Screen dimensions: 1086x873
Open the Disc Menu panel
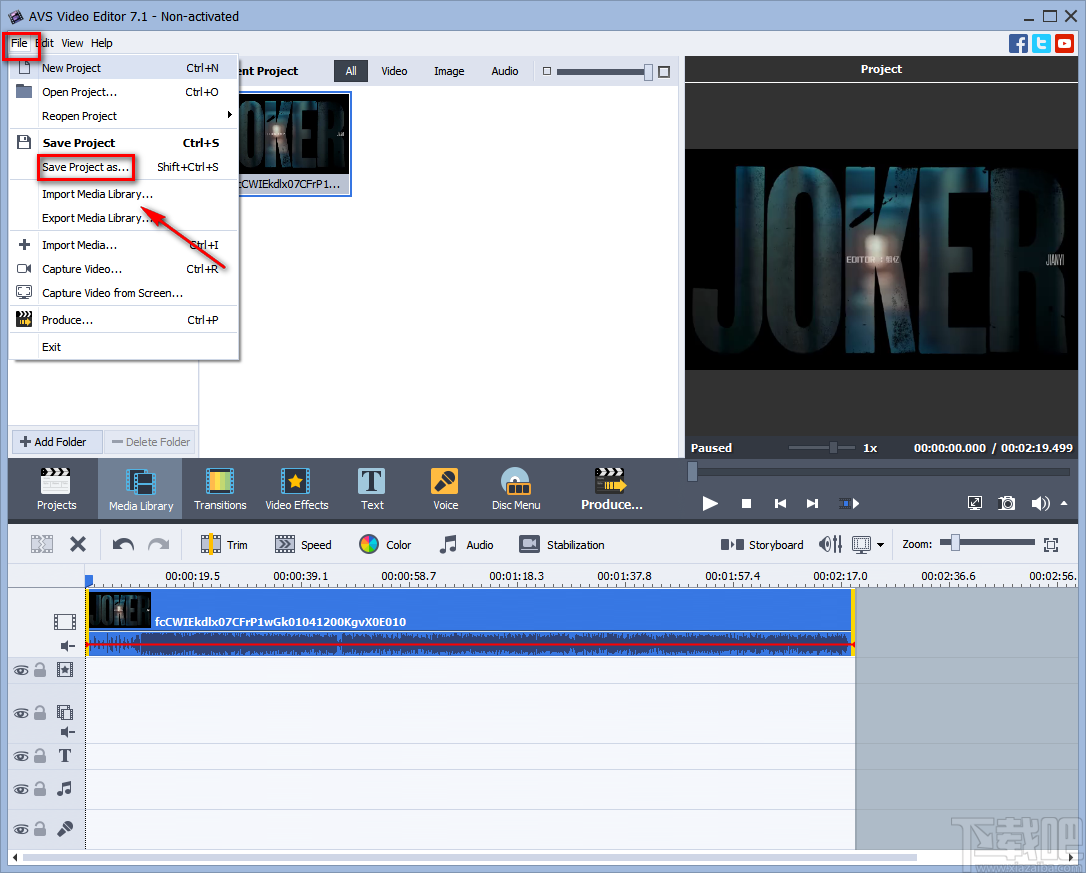(x=516, y=489)
